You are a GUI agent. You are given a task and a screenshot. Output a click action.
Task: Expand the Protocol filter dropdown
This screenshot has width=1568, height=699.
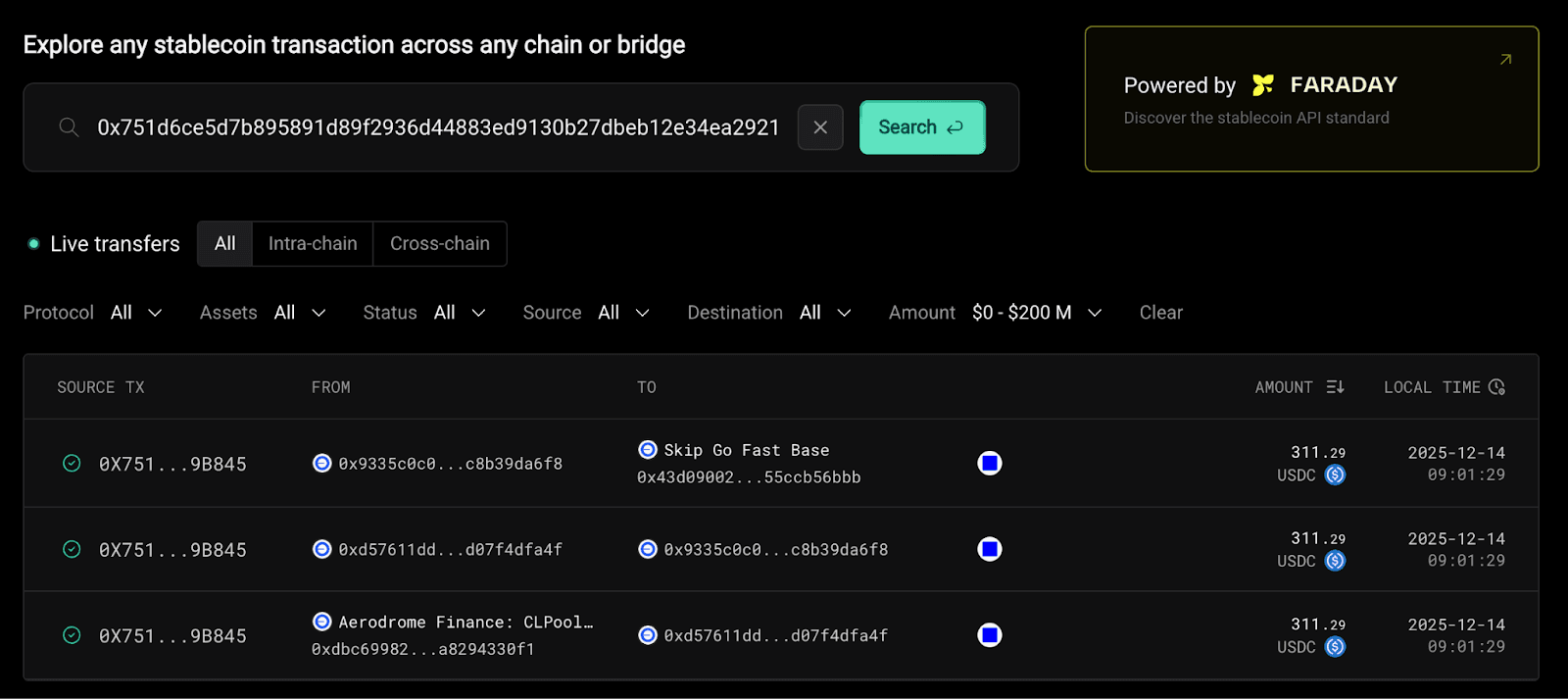(x=135, y=313)
